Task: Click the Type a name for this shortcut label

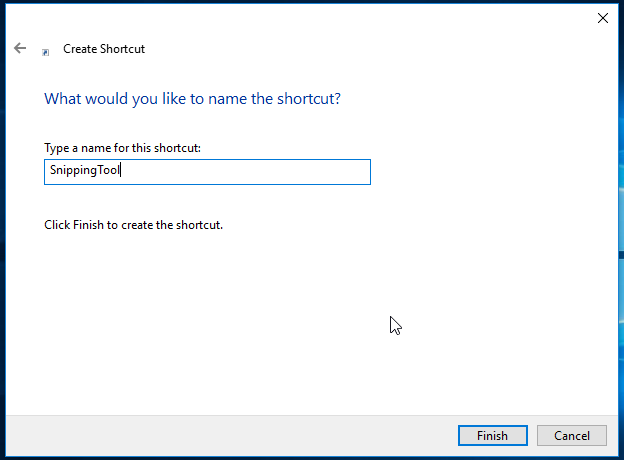Action: 122,148
